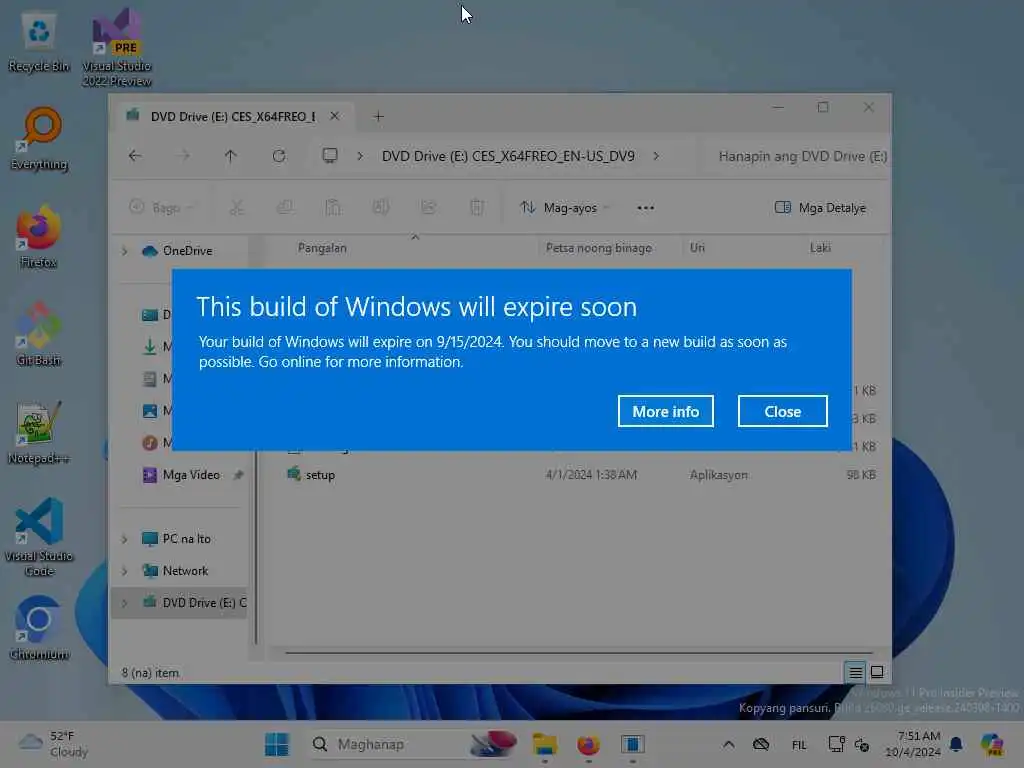Click DVD Drive (E:) breadcrumb path
Viewport: 1024px width, 768px height.
click(x=508, y=156)
